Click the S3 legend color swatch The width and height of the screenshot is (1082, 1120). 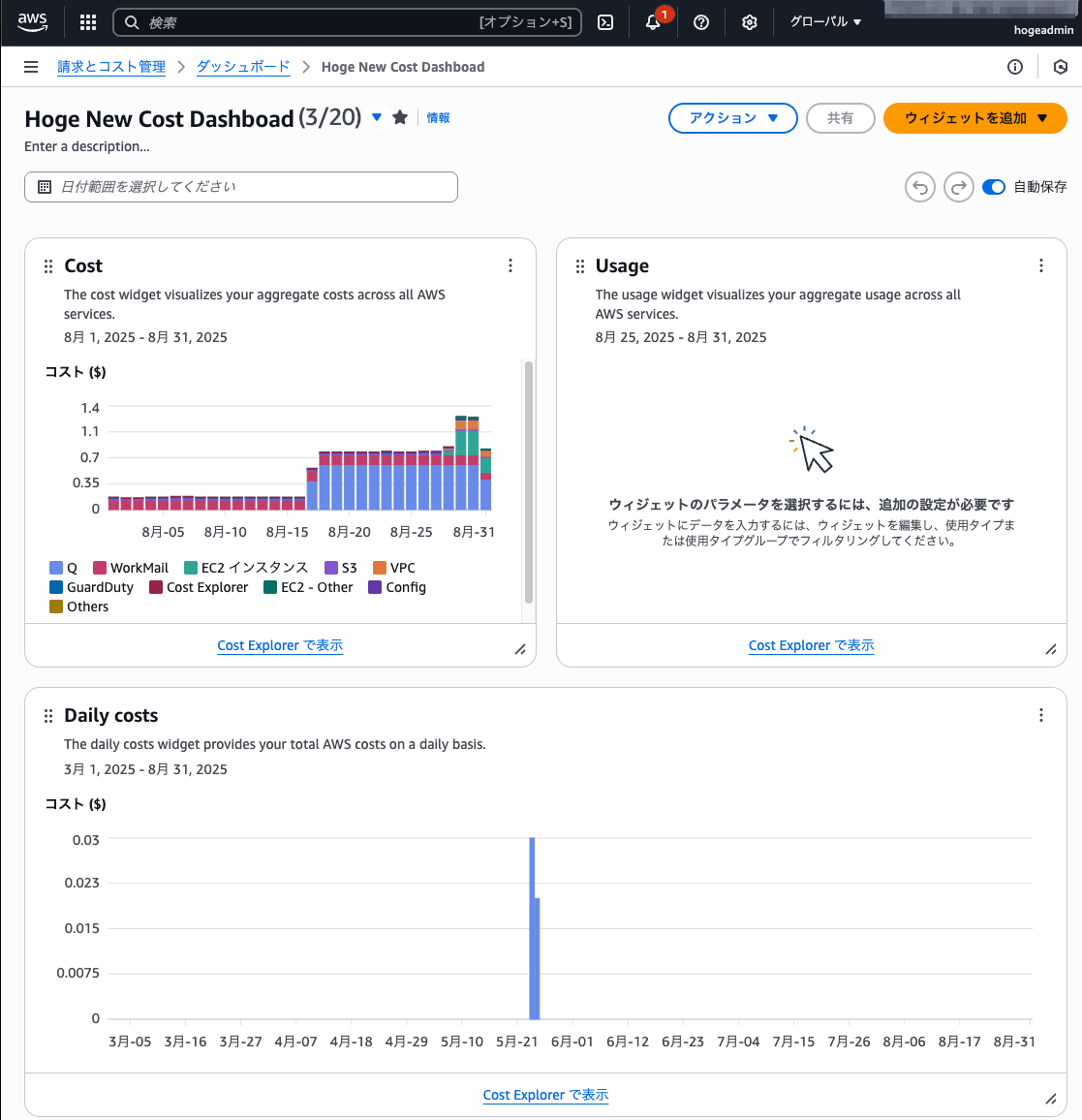tap(331, 568)
